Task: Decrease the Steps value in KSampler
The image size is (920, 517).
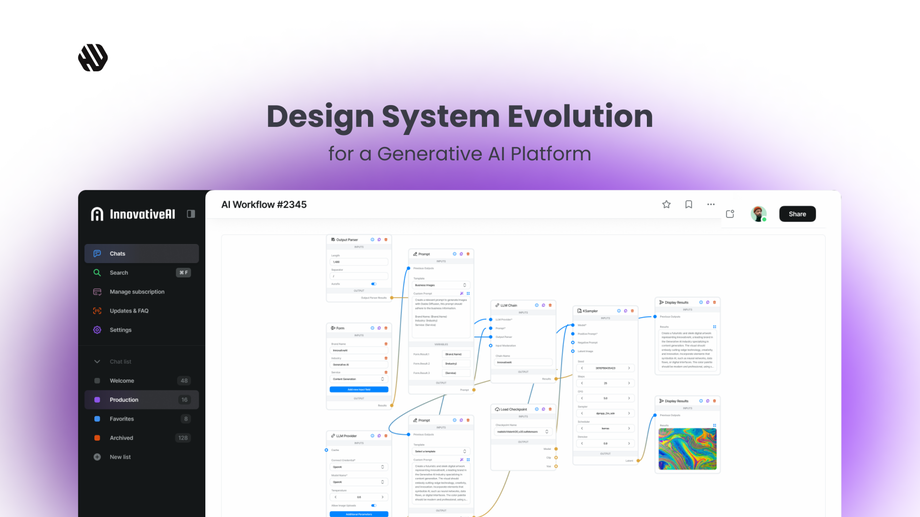Action: pyautogui.click(x=581, y=383)
